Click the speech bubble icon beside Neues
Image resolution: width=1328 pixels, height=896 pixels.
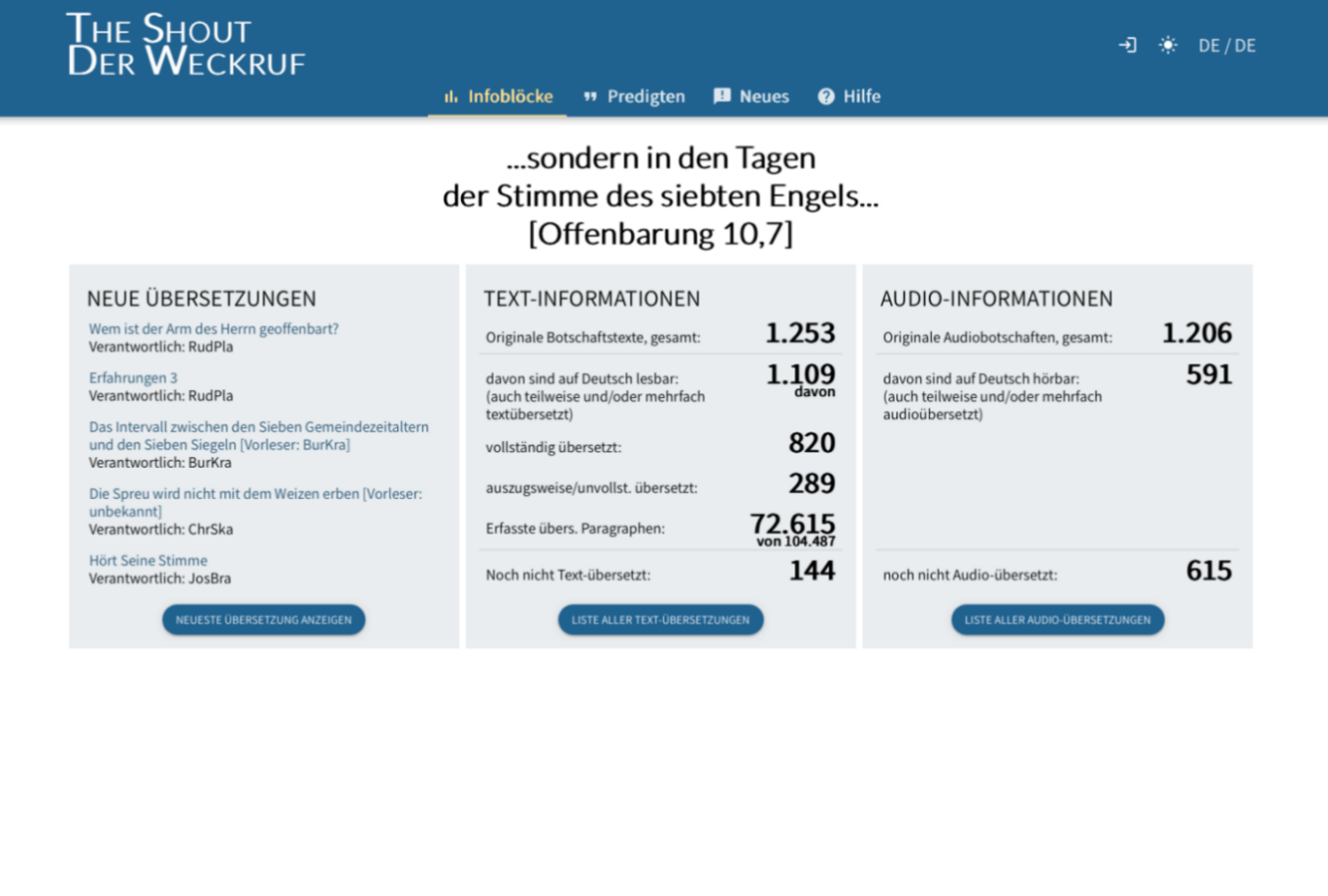click(x=722, y=96)
